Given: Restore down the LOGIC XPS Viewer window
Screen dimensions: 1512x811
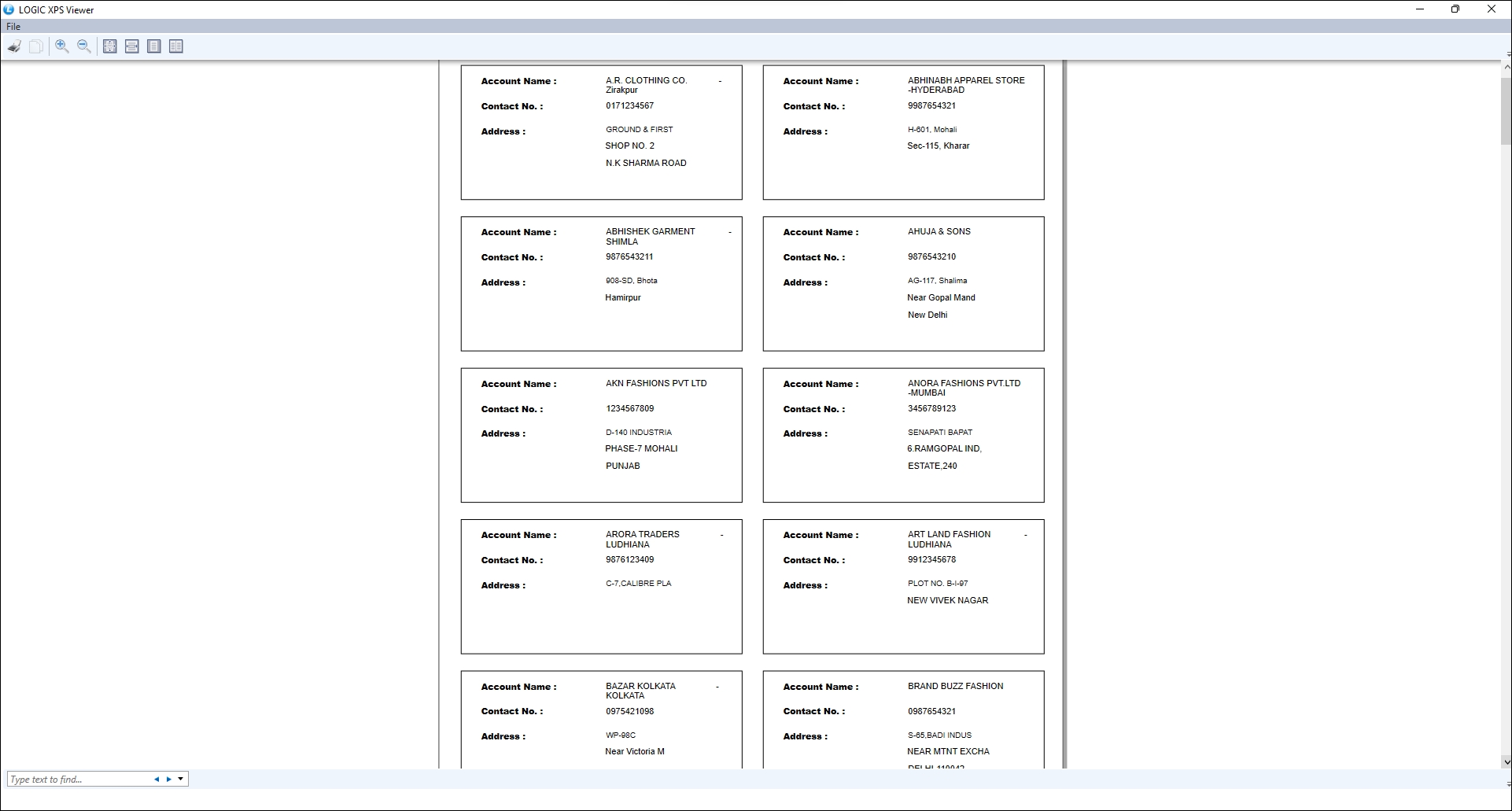Looking at the screenshot, I should (1455, 9).
